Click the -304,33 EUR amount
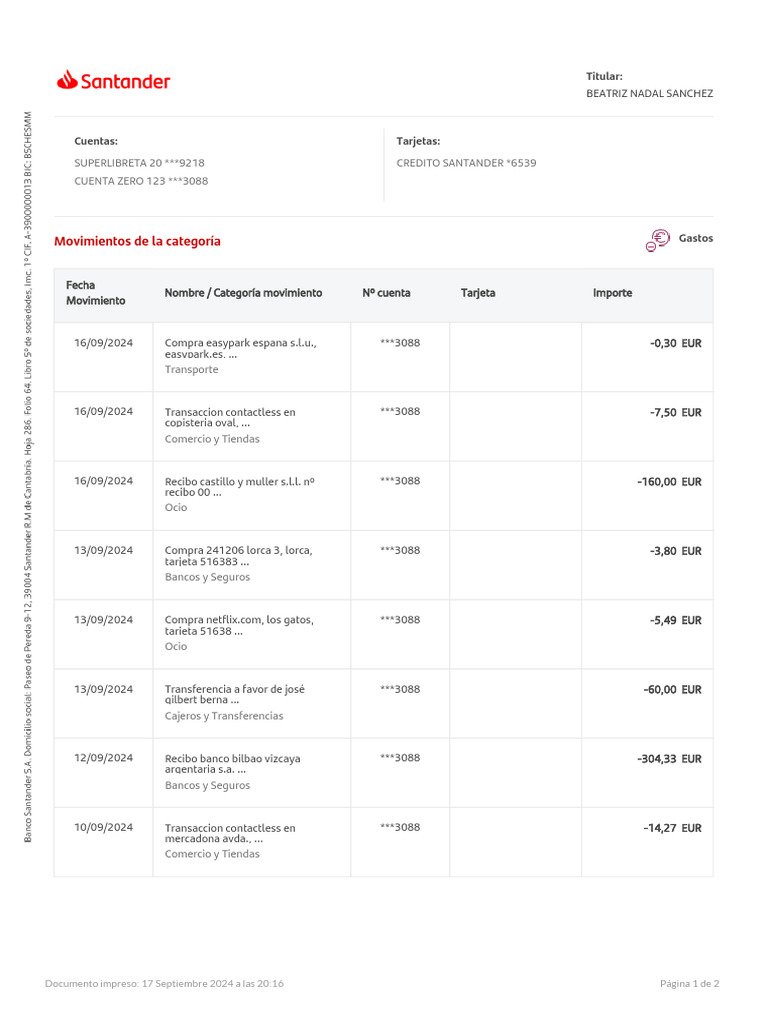This screenshot has height=1024, width=768. pos(669,759)
